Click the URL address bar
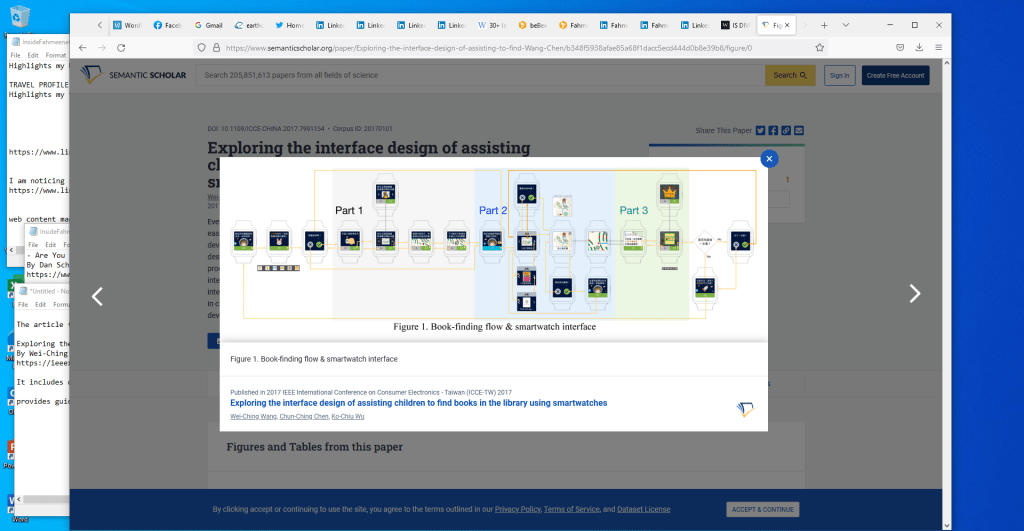This screenshot has width=1024, height=531. [x=500, y=47]
